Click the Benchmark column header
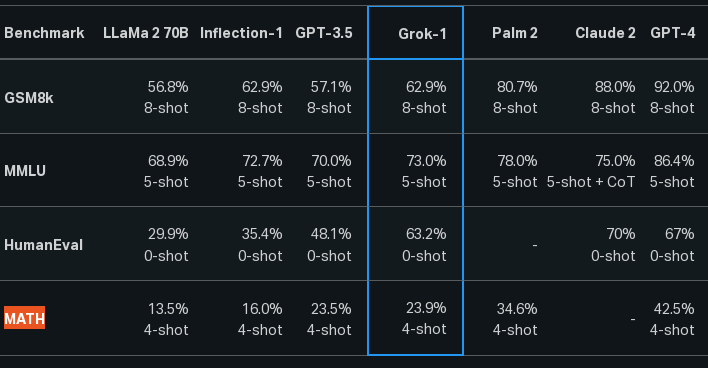This screenshot has width=708, height=368. coord(44,33)
